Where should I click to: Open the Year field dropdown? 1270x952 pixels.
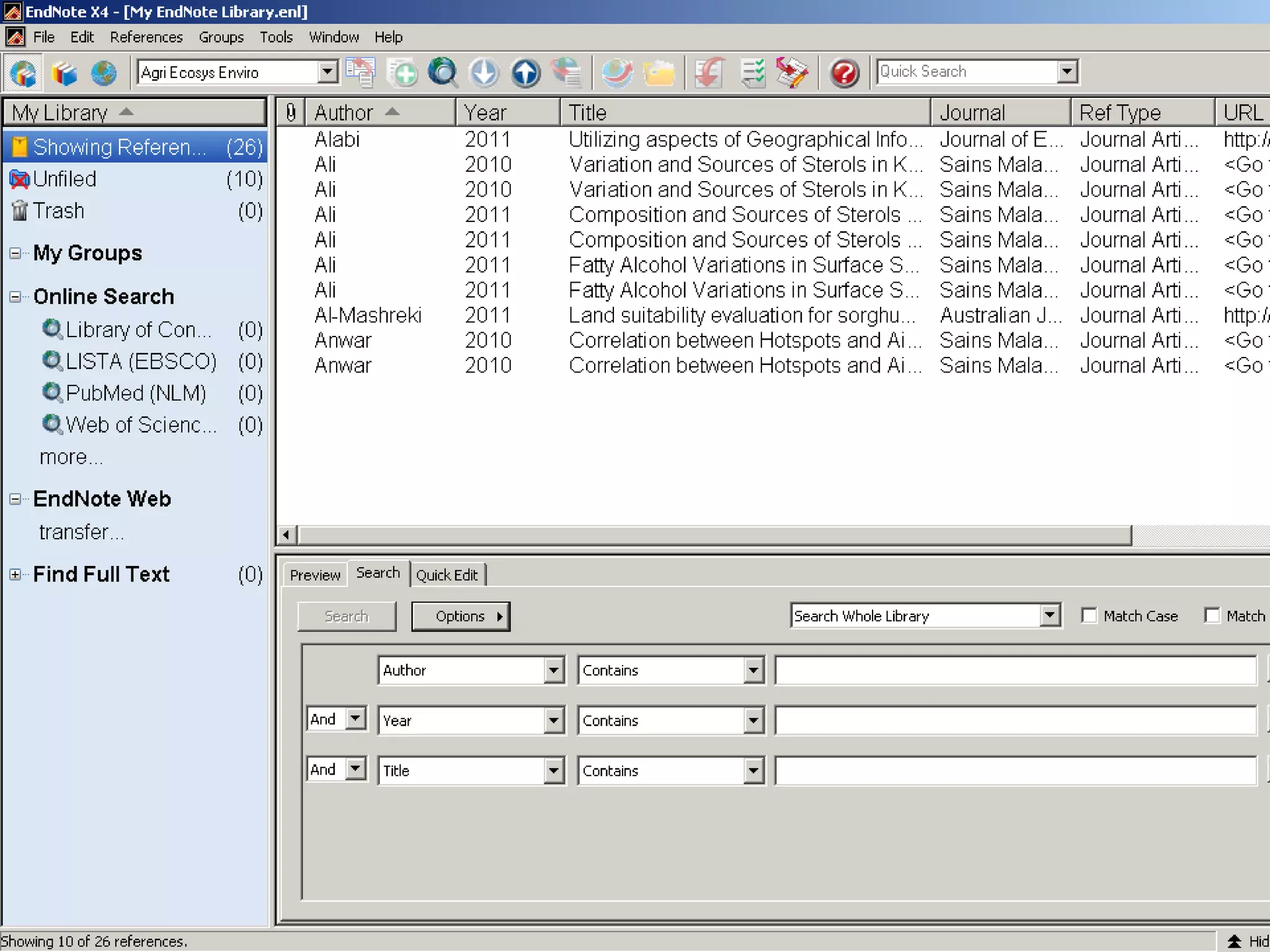pyautogui.click(x=554, y=720)
